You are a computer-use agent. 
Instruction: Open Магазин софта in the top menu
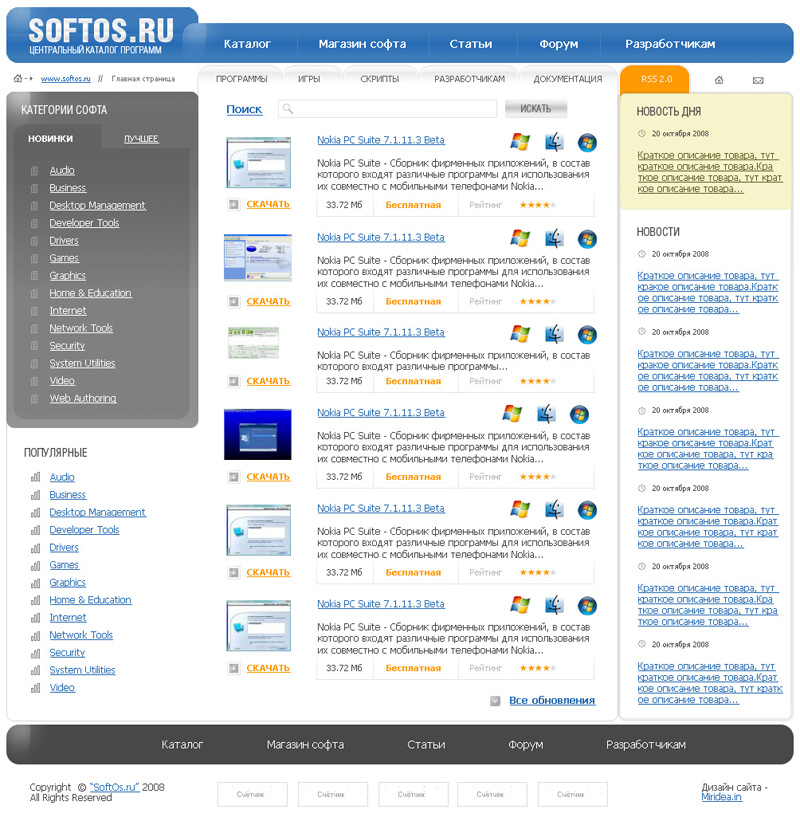click(x=362, y=44)
